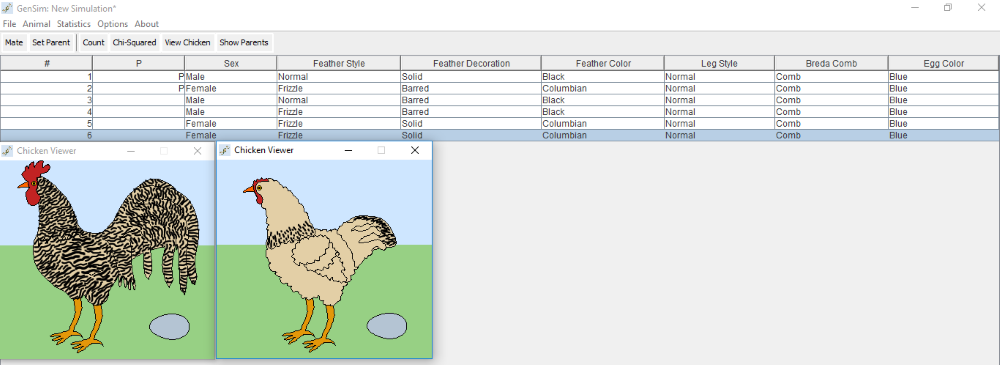
Task: Click row 3 Feather Decoration cell 'Barred'
Action: [471, 100]
